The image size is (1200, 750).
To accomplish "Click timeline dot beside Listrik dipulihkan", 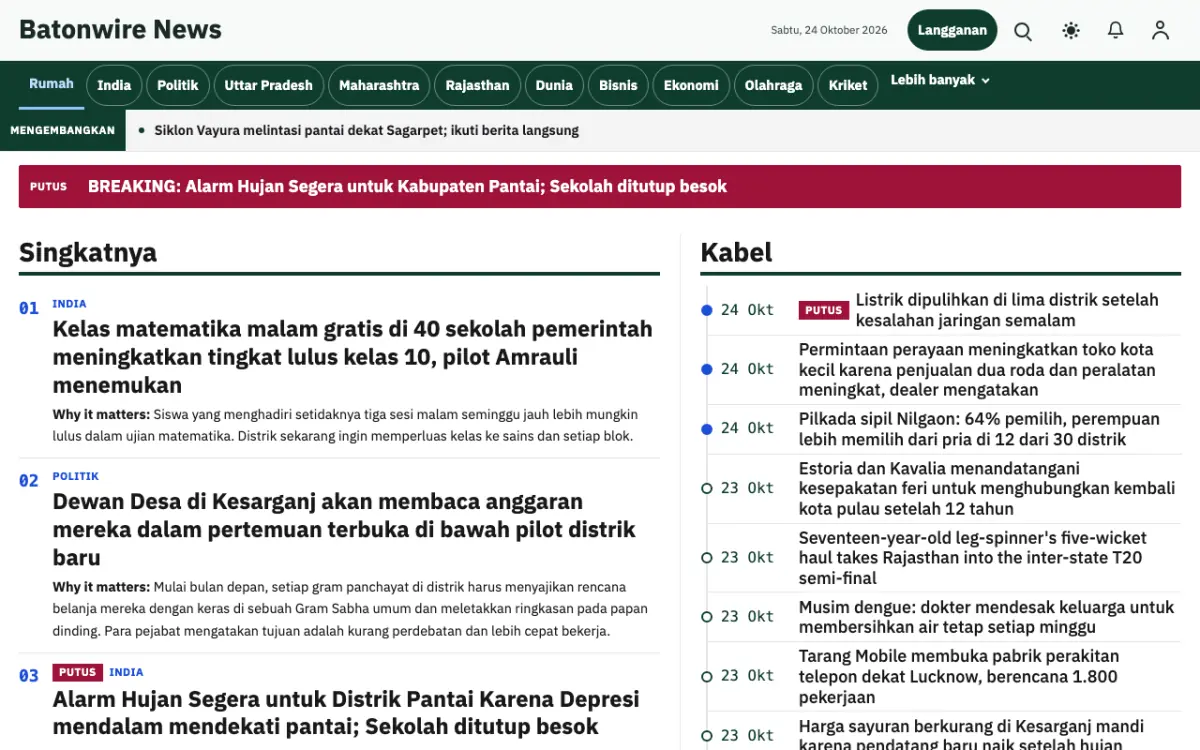I will [707, 310].
